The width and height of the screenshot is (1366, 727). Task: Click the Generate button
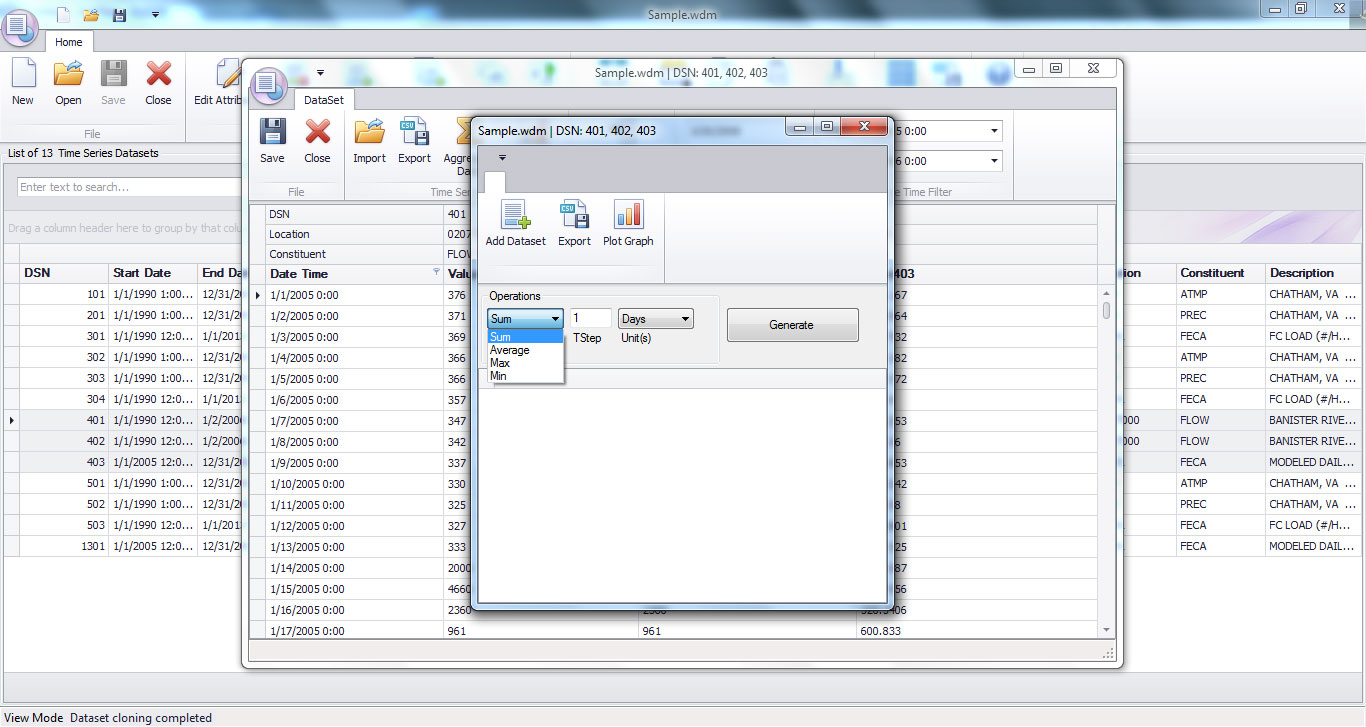[x=792, y=324]
